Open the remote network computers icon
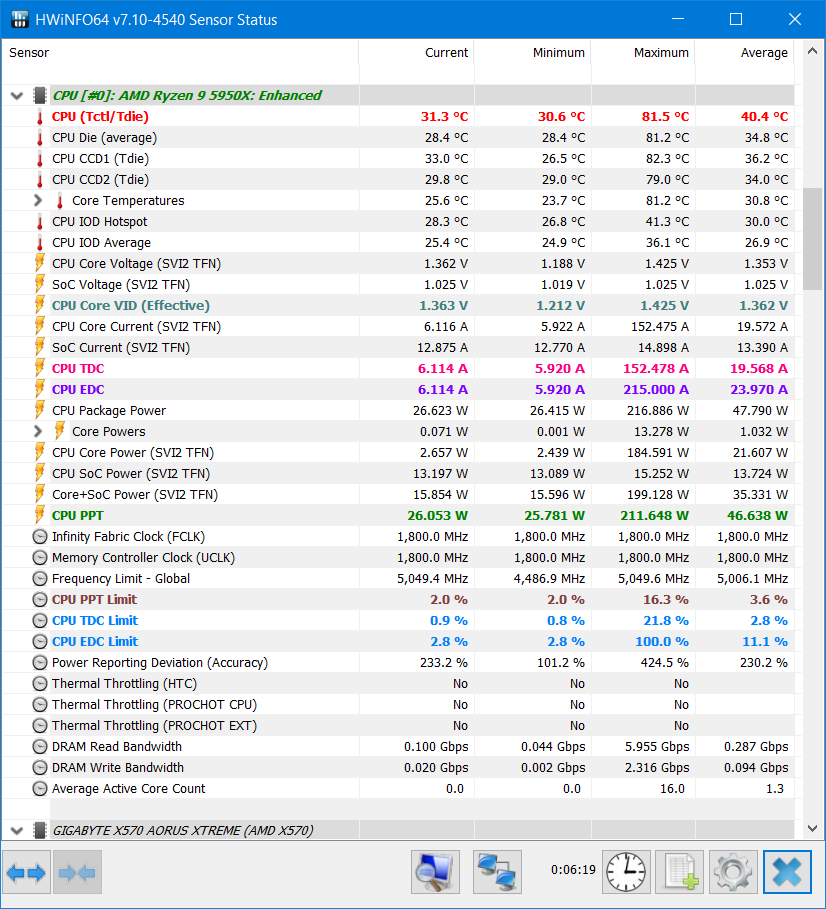826x909 pixels. coord(497,872)
